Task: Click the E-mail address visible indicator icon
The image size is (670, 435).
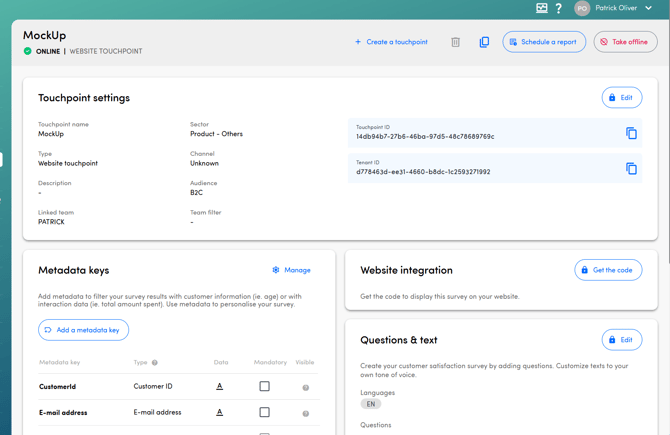Action: pos(306,413)
